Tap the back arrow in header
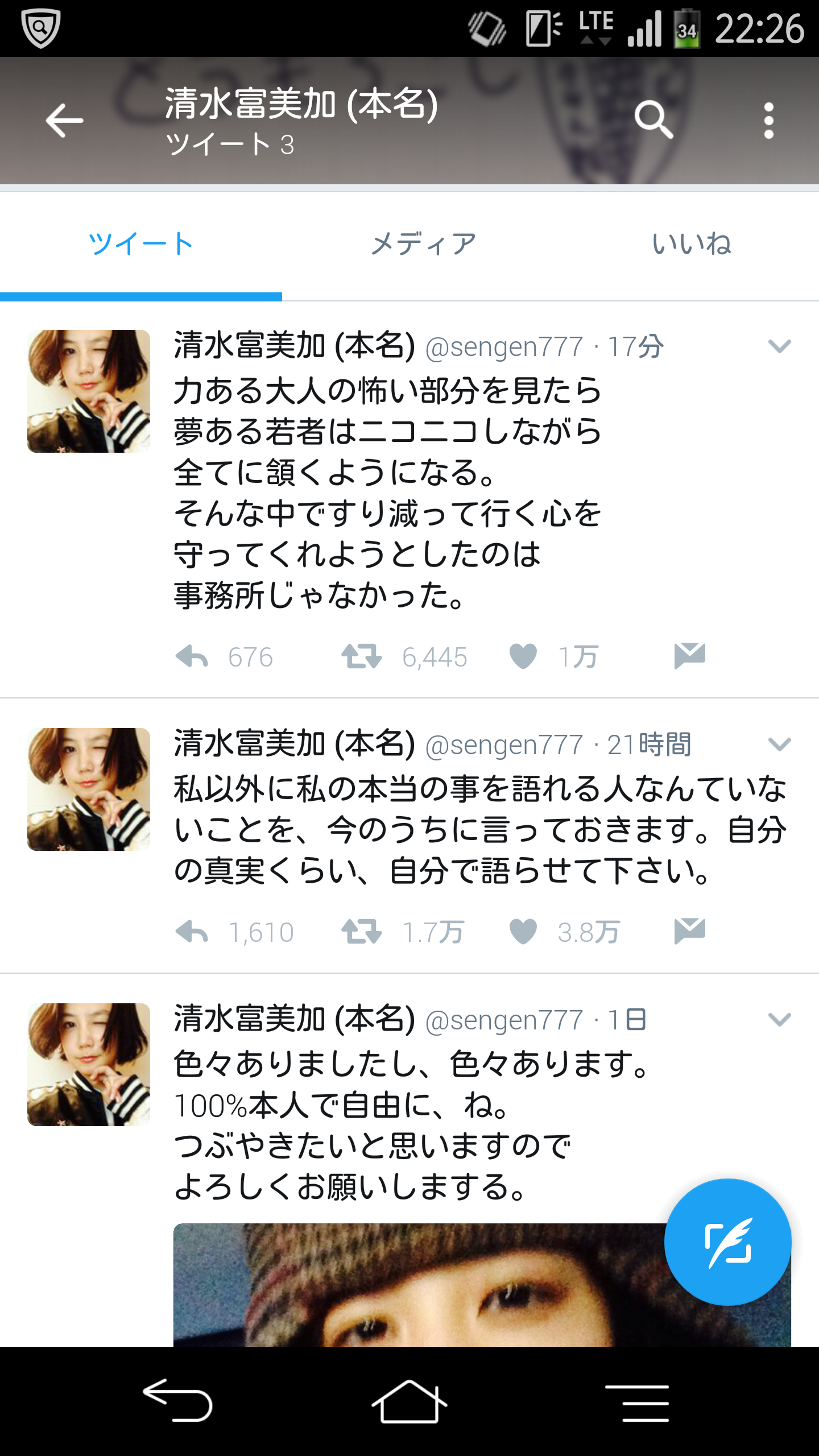The height and width of the screenshot is (1456, 819). (x=64, y=121)
